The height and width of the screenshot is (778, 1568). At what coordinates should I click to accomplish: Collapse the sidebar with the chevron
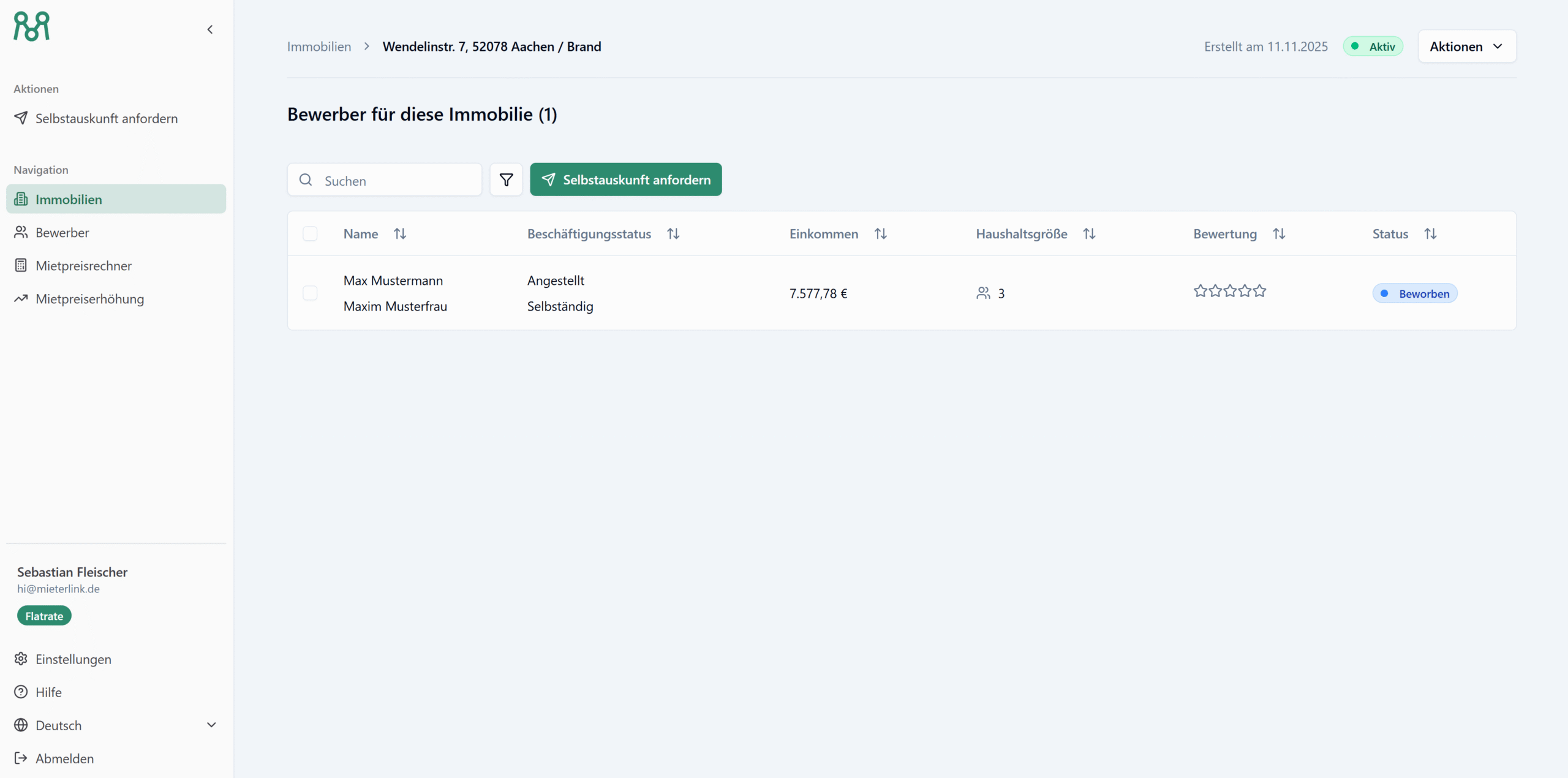pos(210,29)
